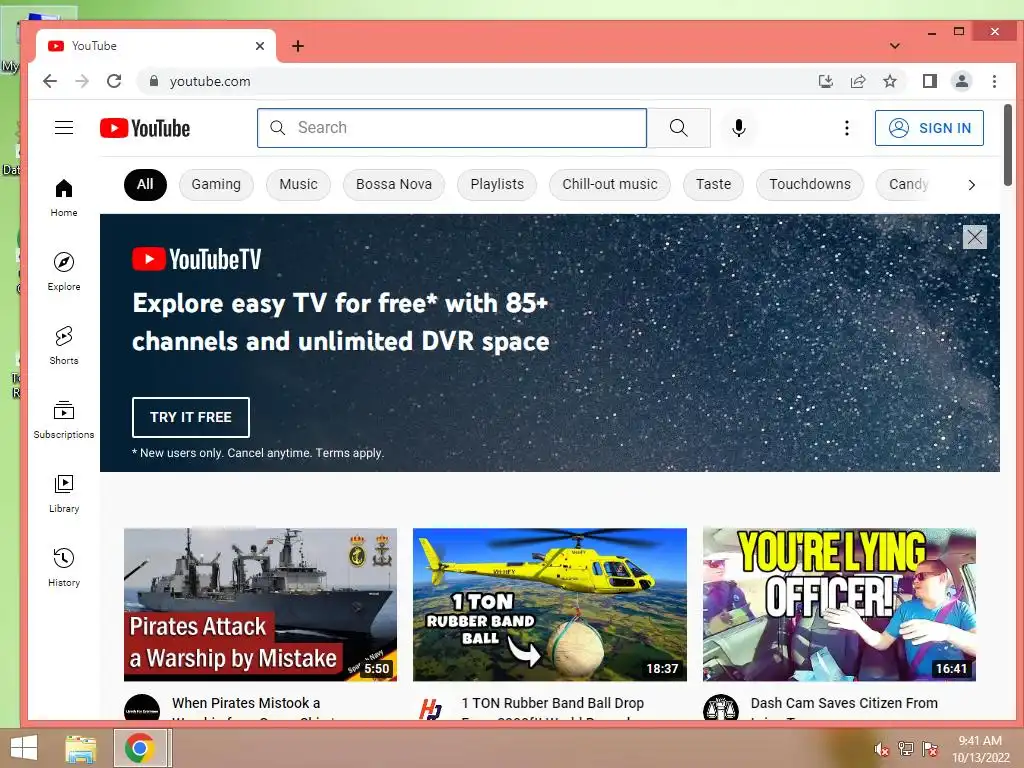
Task: Open a new tab with plus button
Action: [x=298, y=46]
